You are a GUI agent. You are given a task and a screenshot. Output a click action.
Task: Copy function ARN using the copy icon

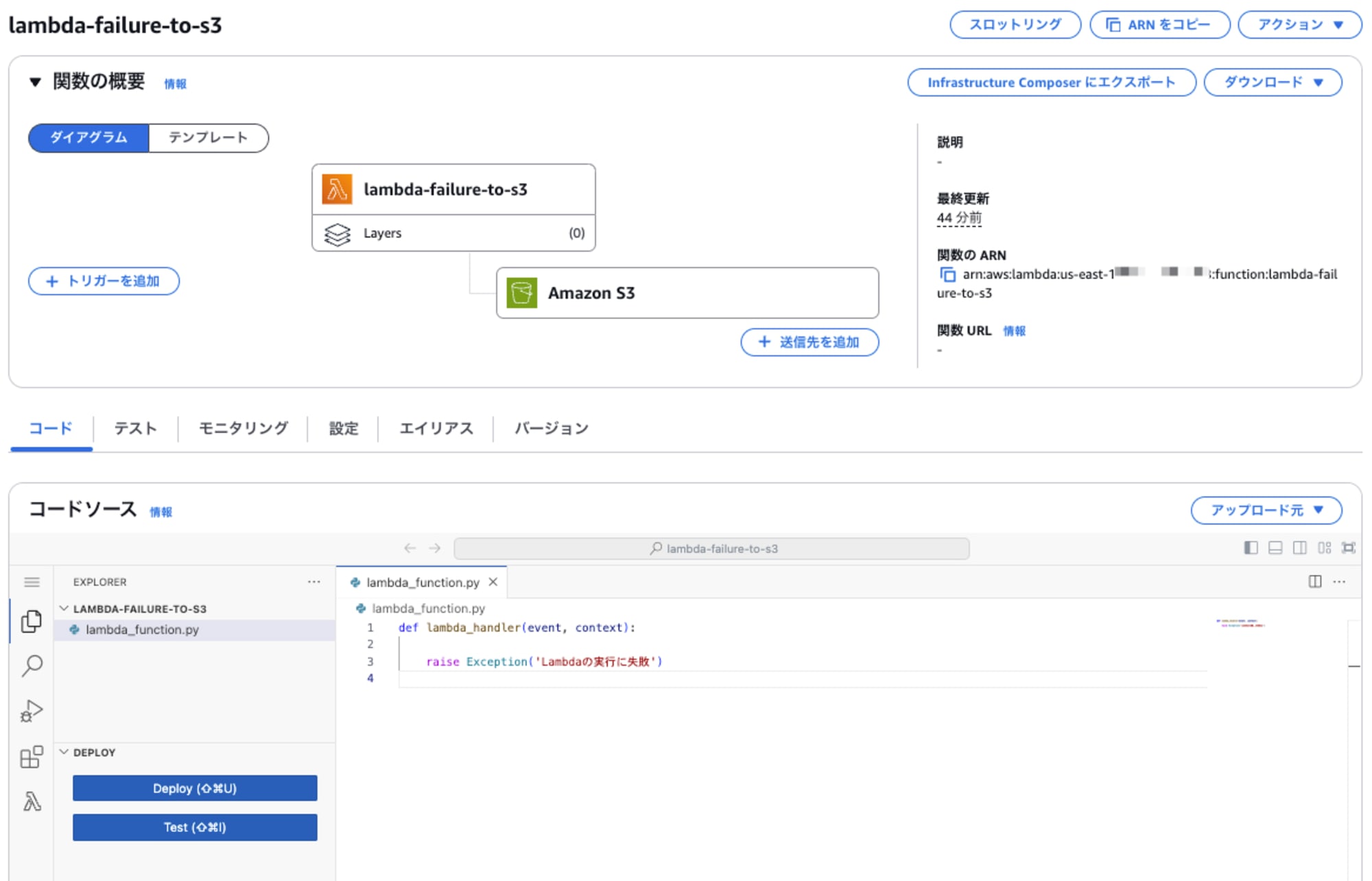click(947, 274)
